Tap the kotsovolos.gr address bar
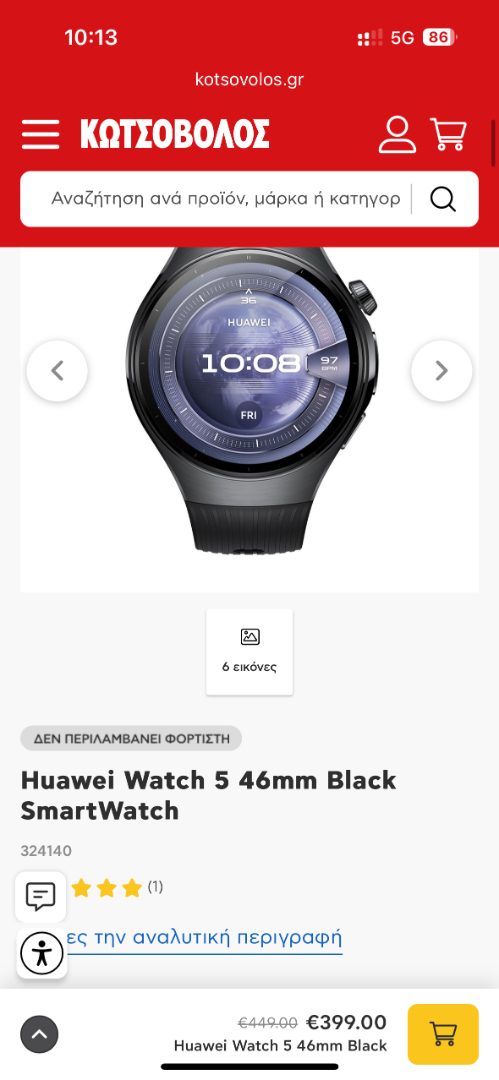The width and height of the screenshot is (499, 1080). pos(250,79)
